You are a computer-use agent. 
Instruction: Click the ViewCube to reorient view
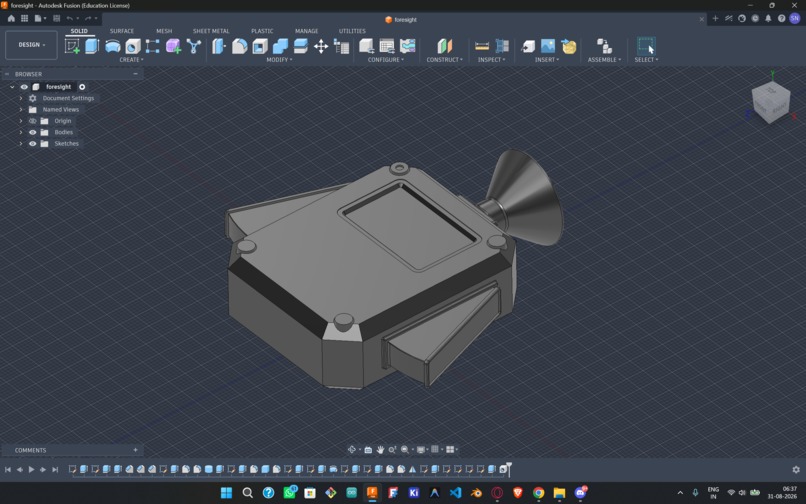pos(771,102)
